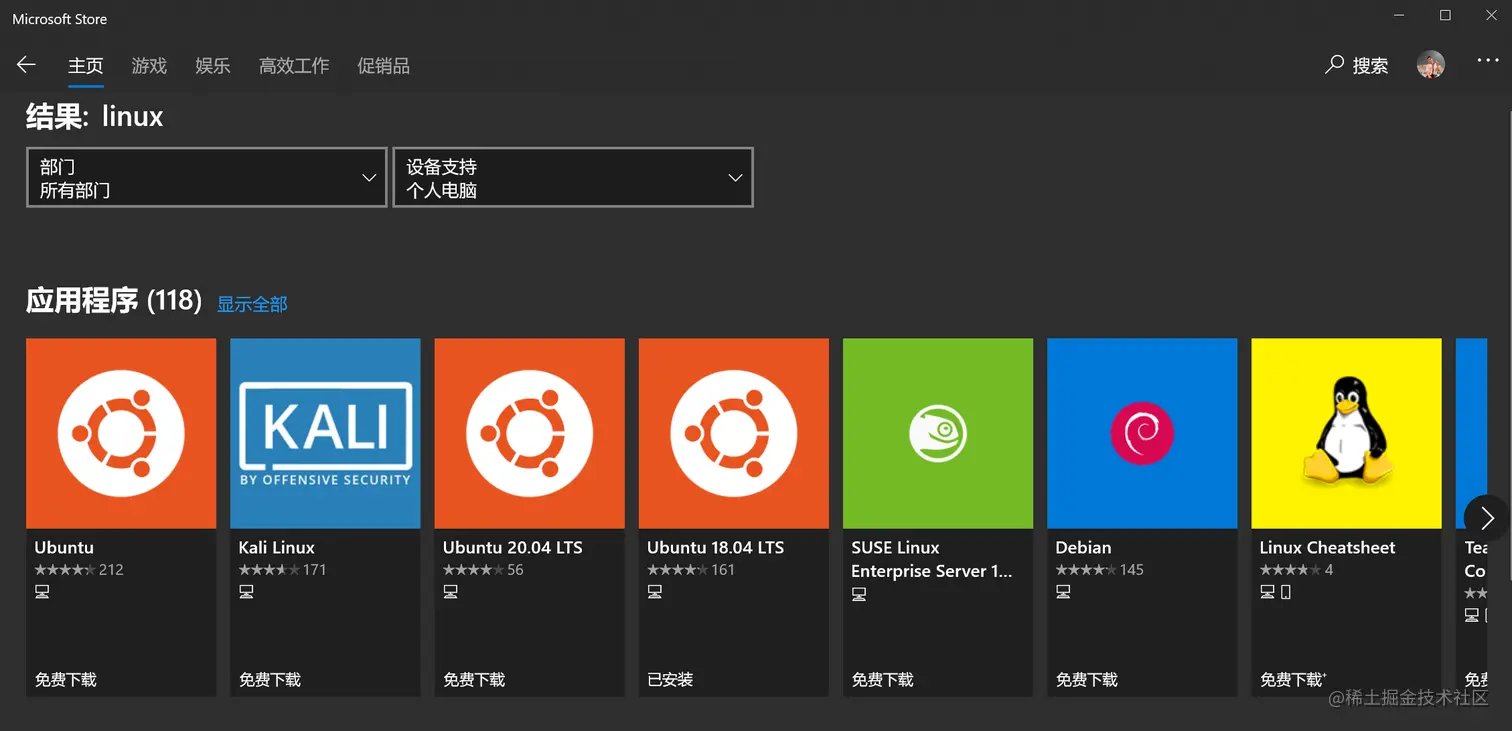Select 免费下载 under Ubuntu
Viewport: 1512px width, 731px height.
66,680
